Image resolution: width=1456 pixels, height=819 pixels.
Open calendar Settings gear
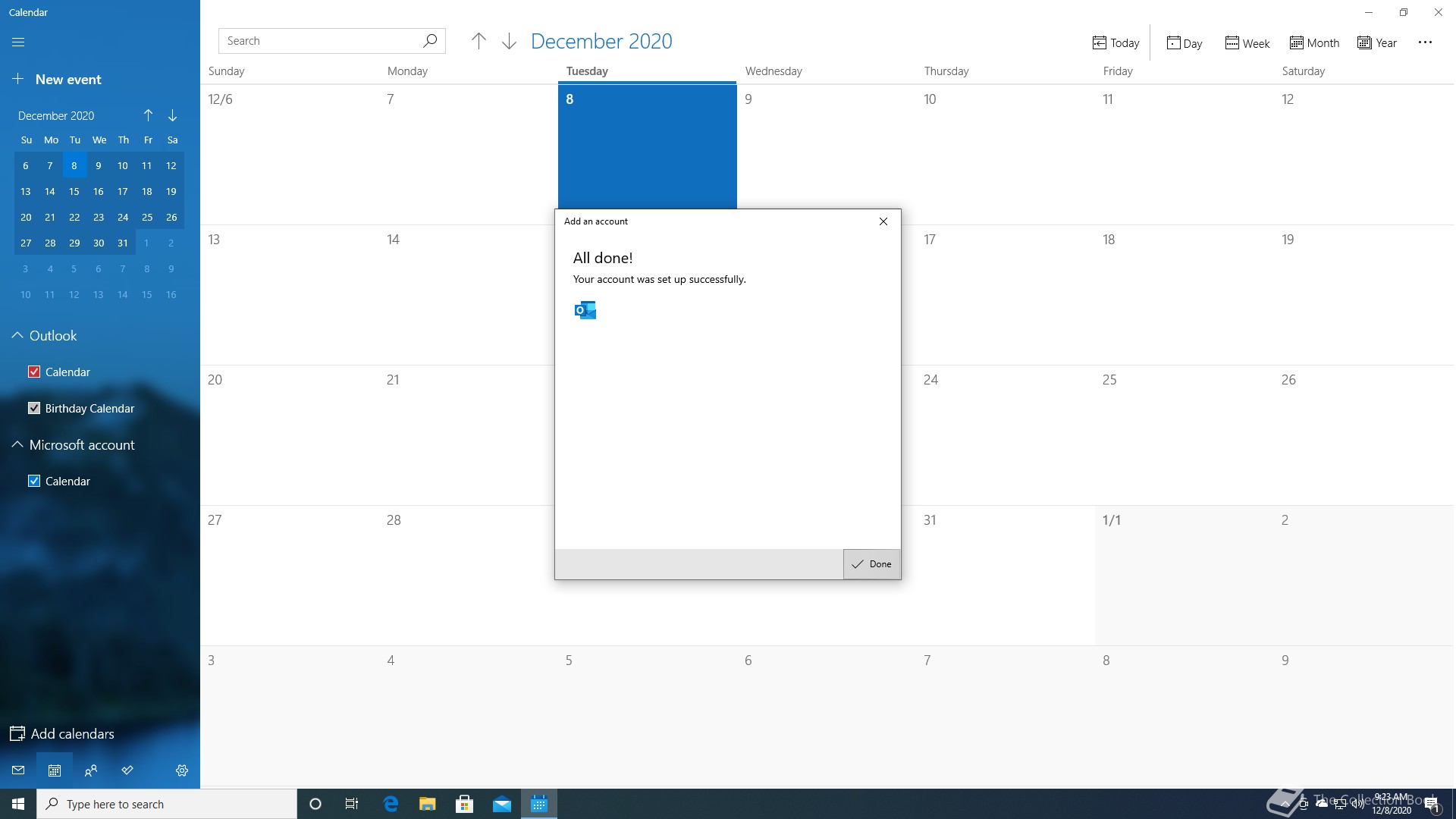click(x=182, y=770)
